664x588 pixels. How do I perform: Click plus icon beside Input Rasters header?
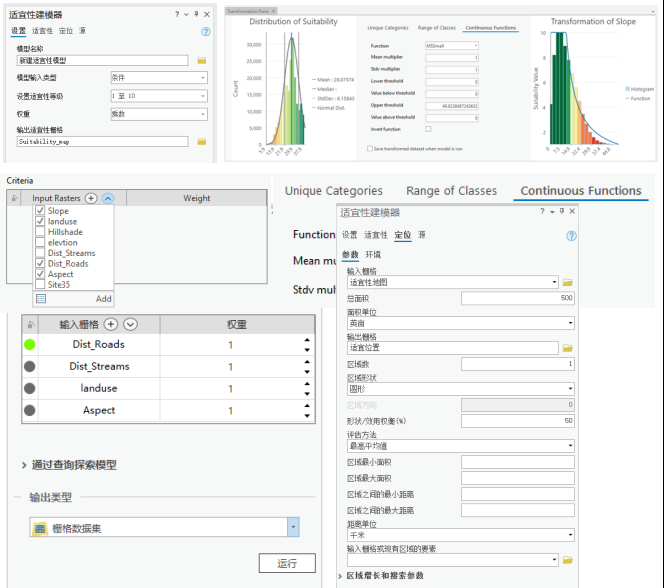[x=91, y=198]
